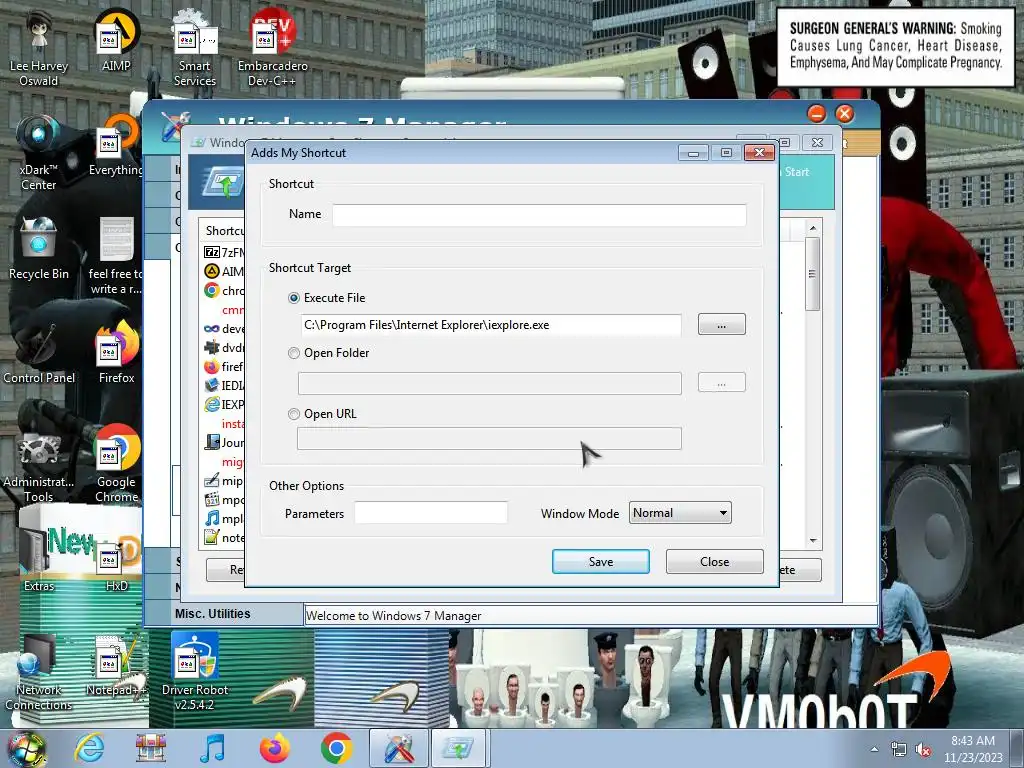Screen dimensions: 1024x768
Task: Open Driver Robot v2.5.4.2 desktop icon
Action: (195, 673)
